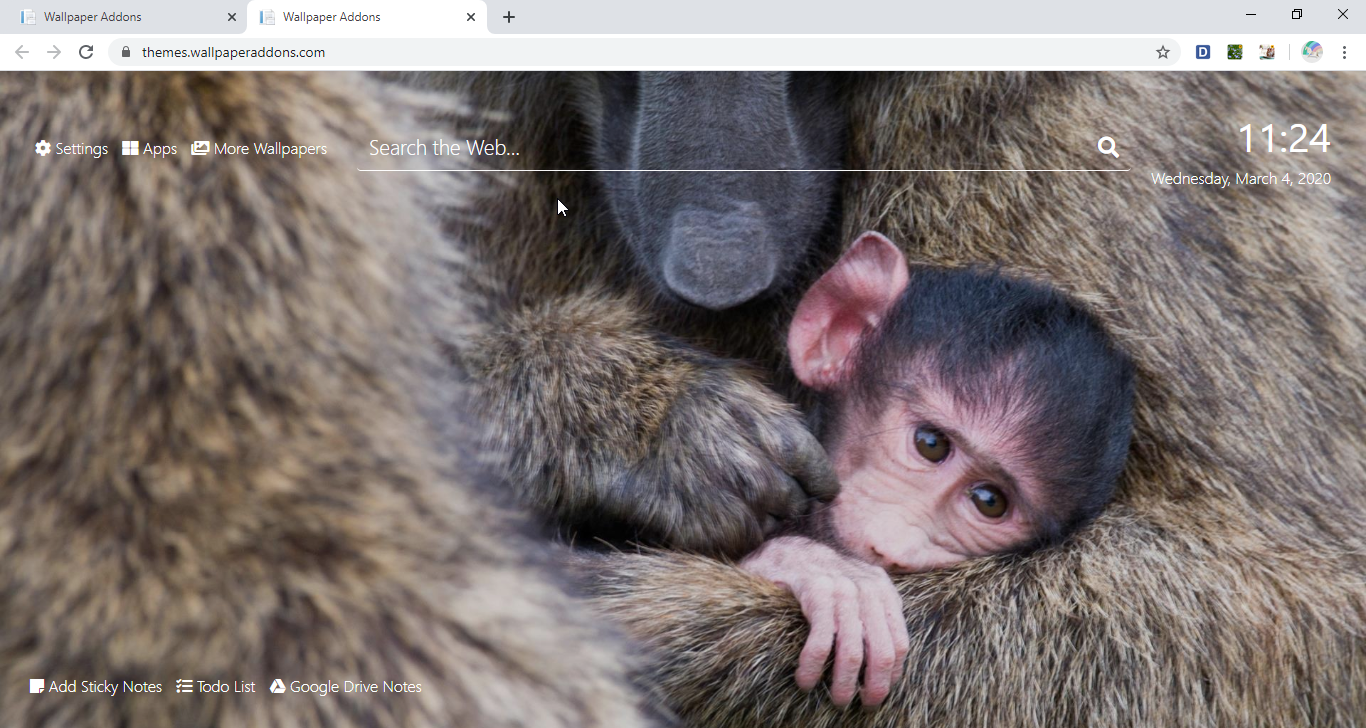Open Google Drive Notes
This screenshot has width=1366, height=728.
tap(346, 686)
